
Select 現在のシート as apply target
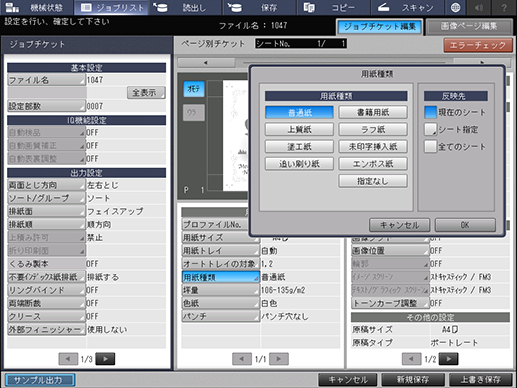pos(430,112)
